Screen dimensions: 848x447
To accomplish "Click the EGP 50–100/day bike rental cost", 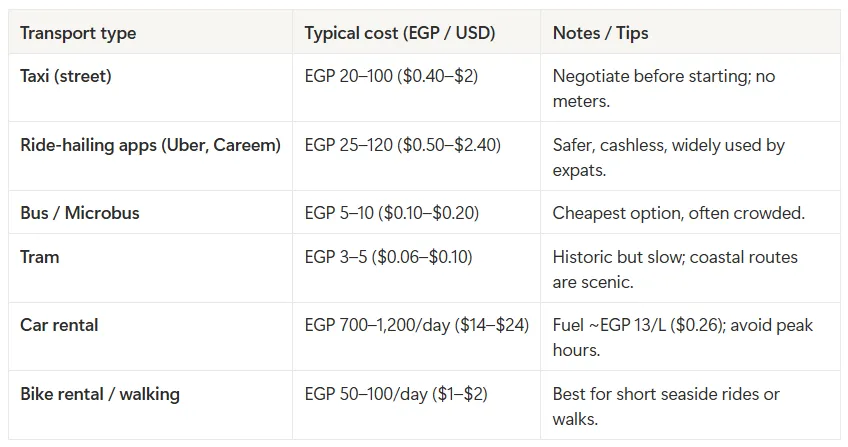I will click(396, 394).
